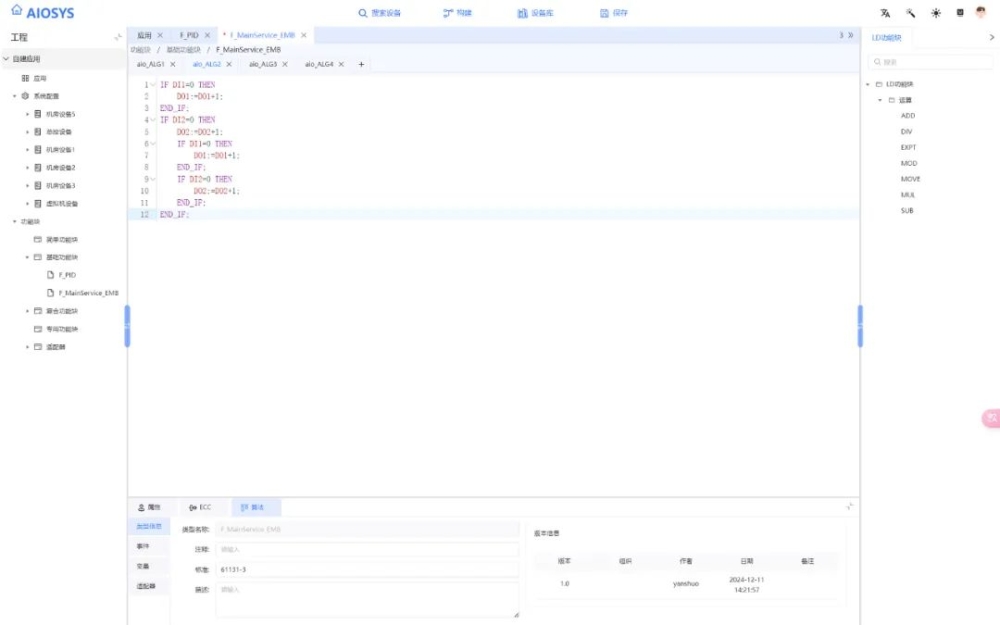
Task: Toggle the light/dark theme sun icon
Action: (936, 13)
